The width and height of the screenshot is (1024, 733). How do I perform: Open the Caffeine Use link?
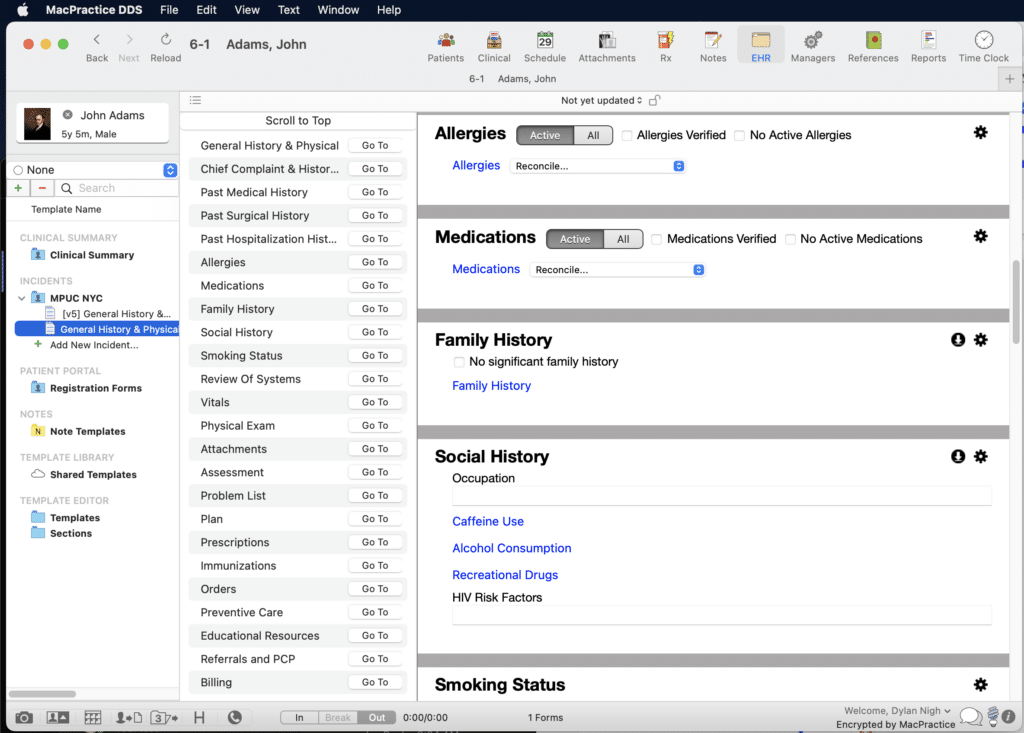pyautogui.click(x=488, y=521)
